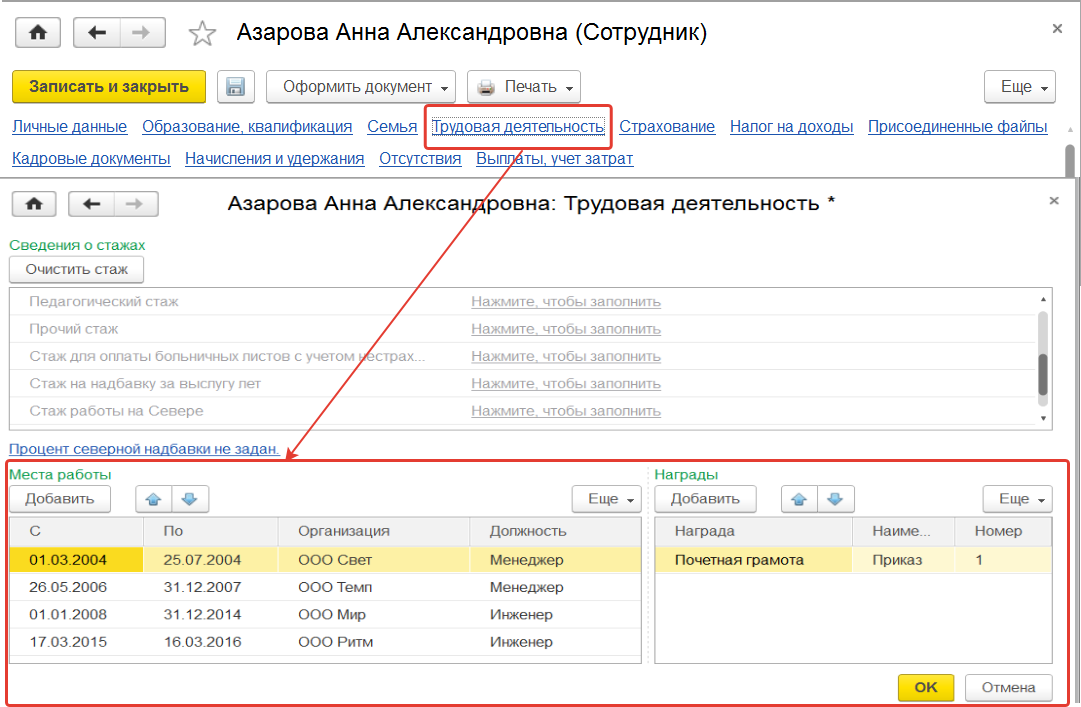
Task: Move workplace row down with arrow icon
Action: point(189,498)
